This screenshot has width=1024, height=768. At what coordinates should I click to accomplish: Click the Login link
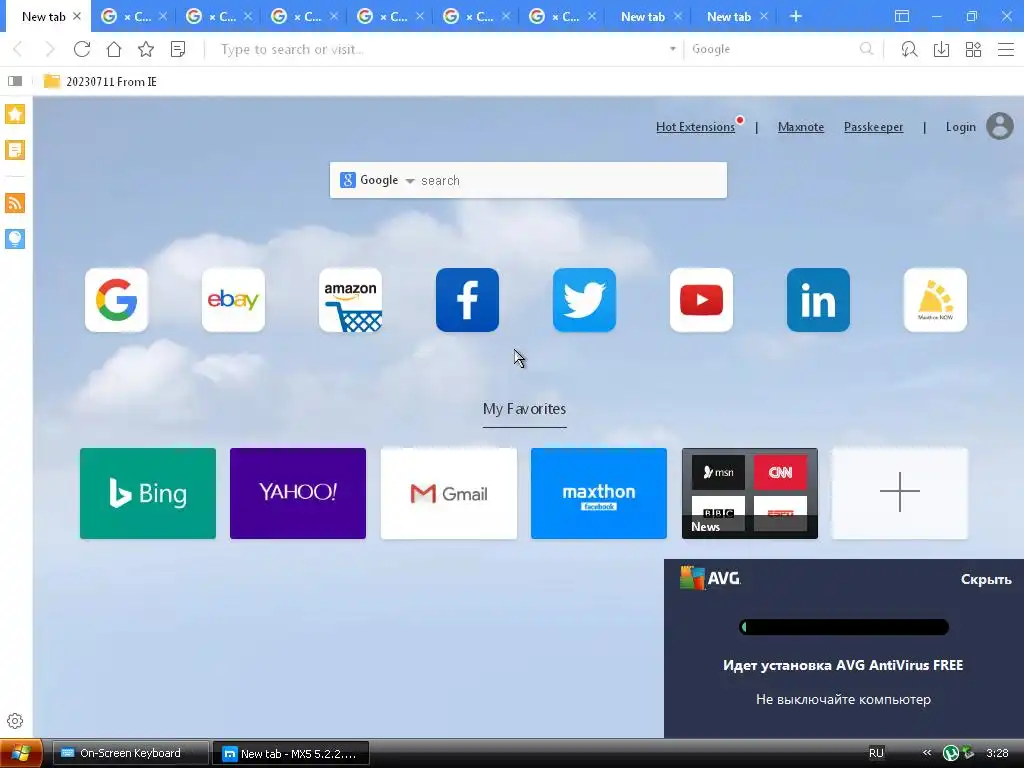(961, 127)
